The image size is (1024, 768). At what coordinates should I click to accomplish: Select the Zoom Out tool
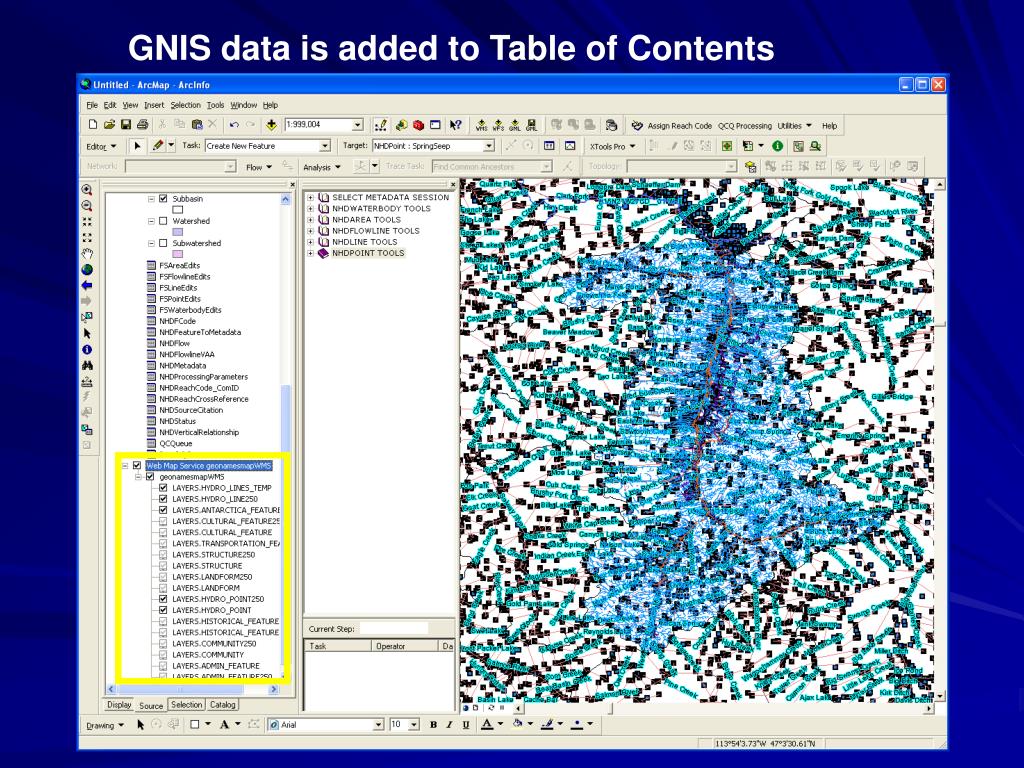87,206
